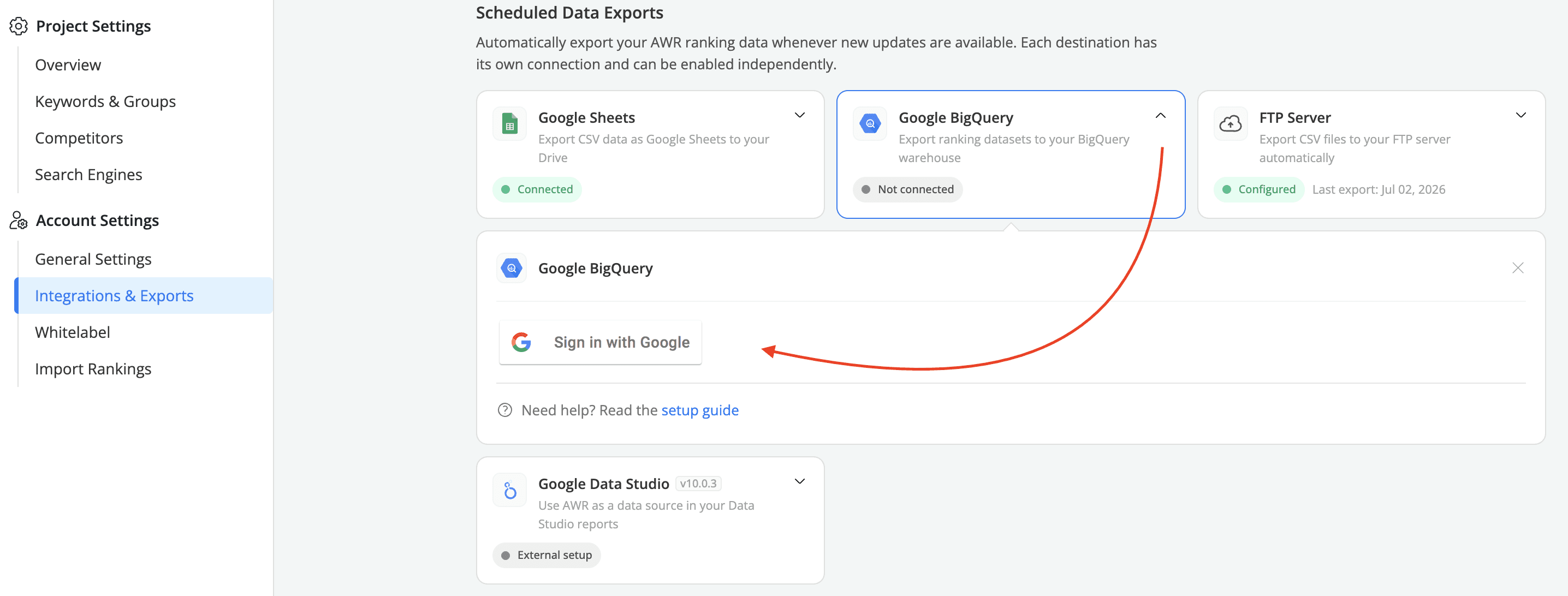Click 'Export CSV files to your FTP server' description
The height and width of the screenshot is (596, 1568).
1355,148
